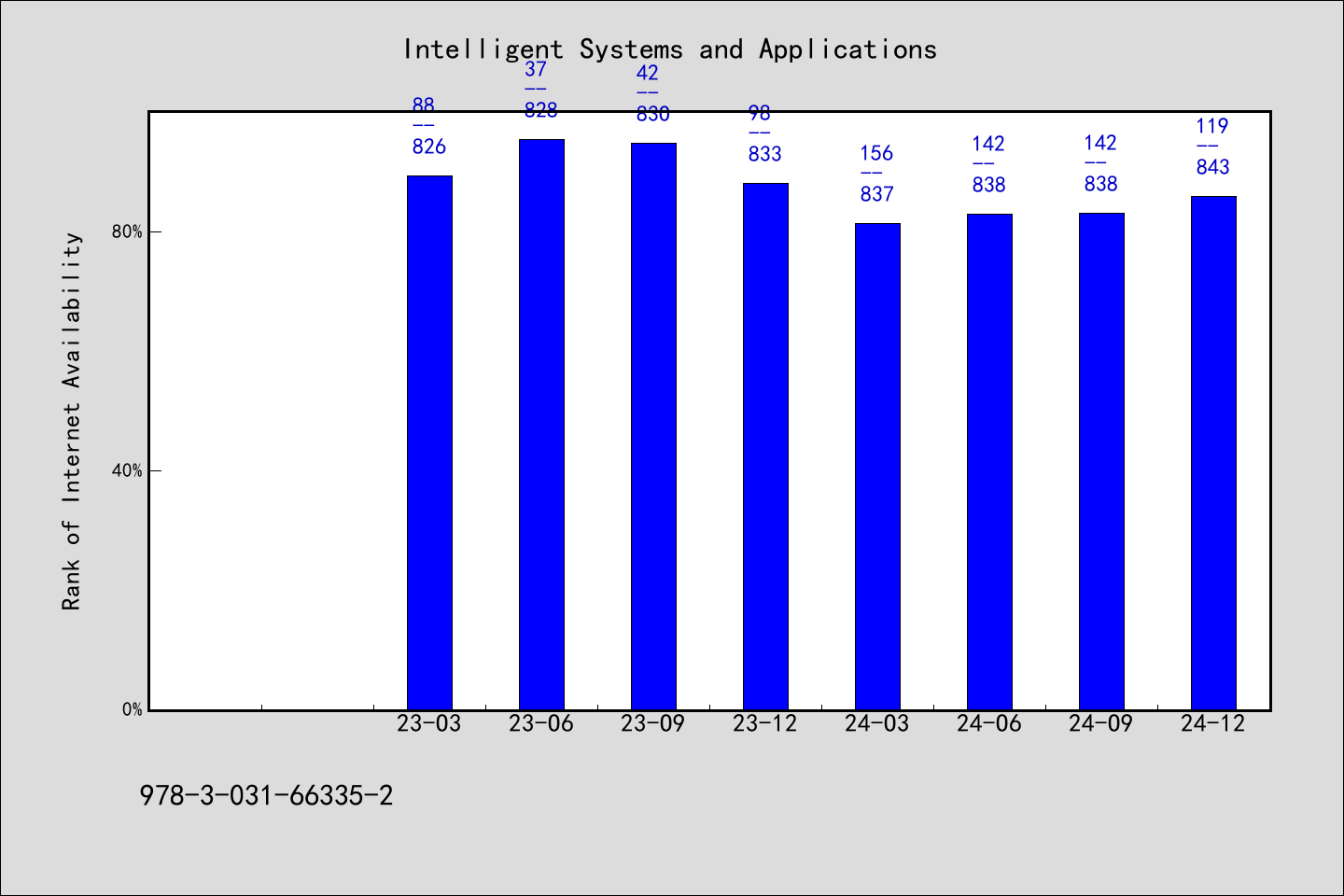
Task: Click the 24-06 axis label
Action: pos(989,723)
